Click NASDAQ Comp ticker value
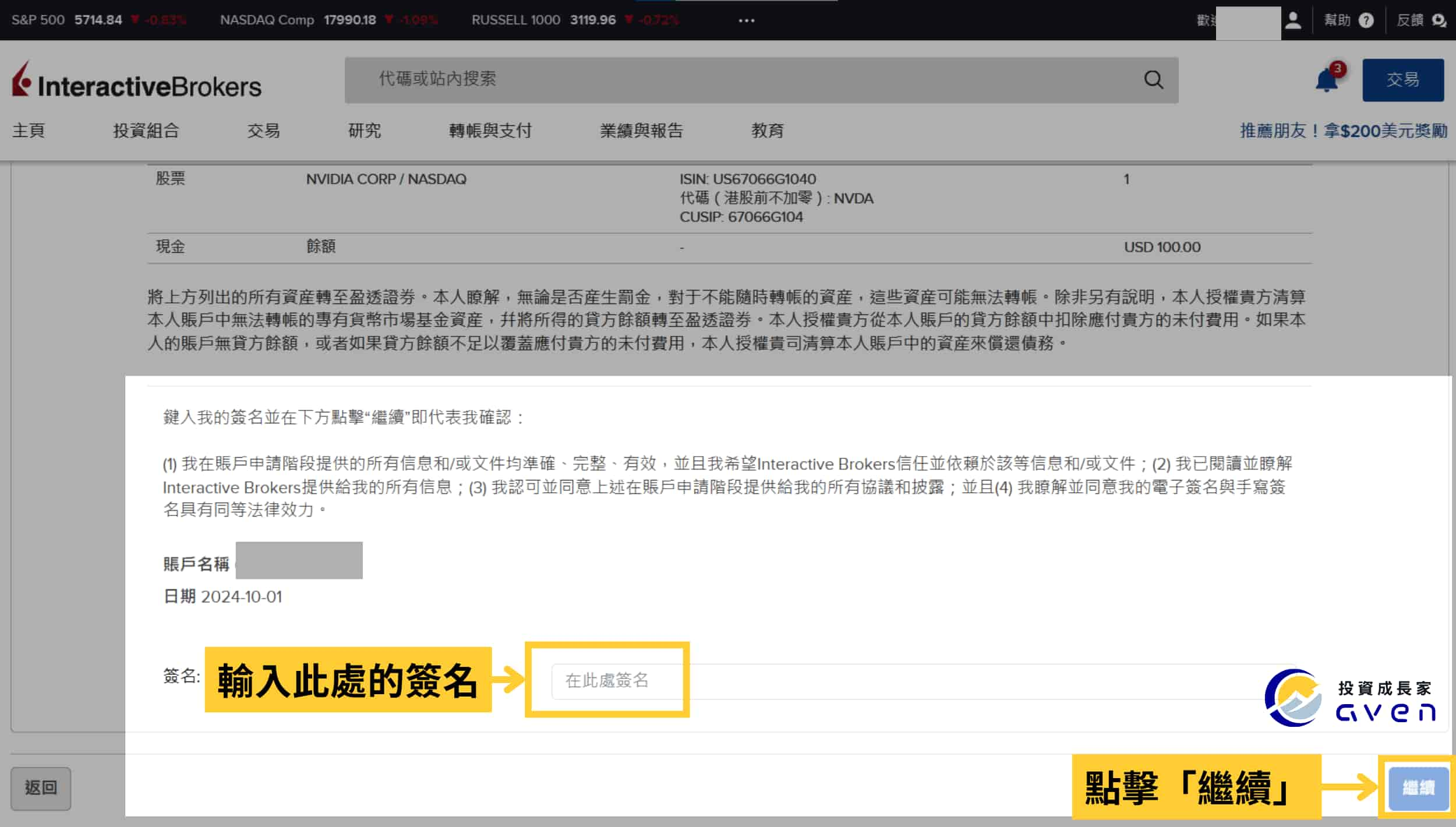This screenshot has width=1456, height=827. (349, 20)
